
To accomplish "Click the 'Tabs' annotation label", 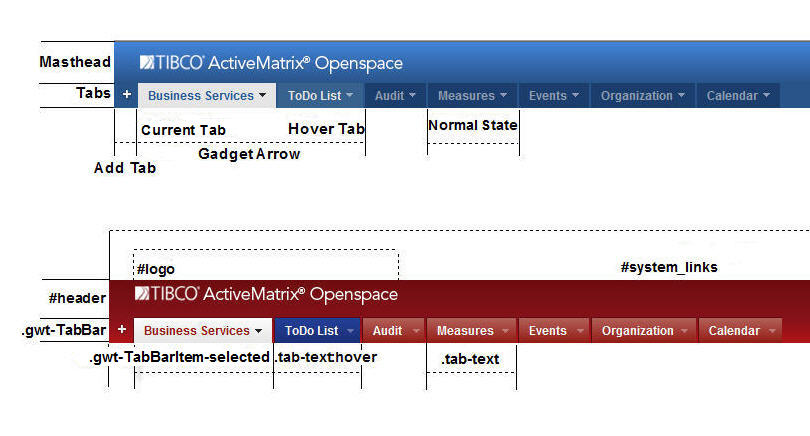I will click(94, 93).
